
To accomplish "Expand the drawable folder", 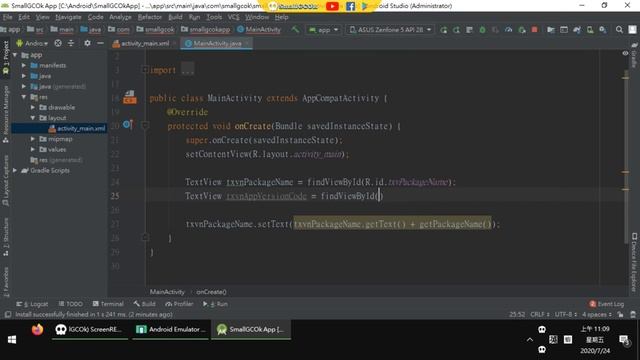I will click(x=33, y=107).
